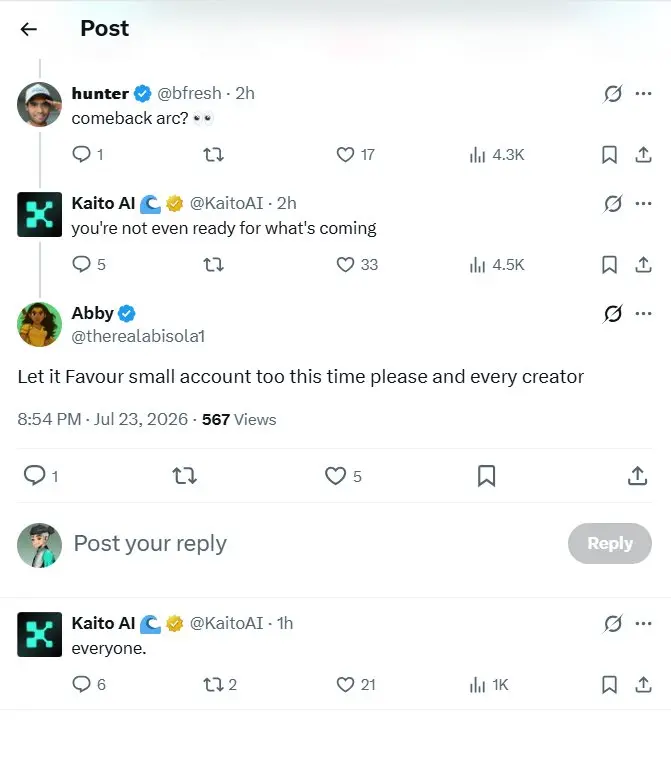This screenshot has height=775, width=671.
Task: Like hunter's "comeback arc?" post
Action: point(345,155)
